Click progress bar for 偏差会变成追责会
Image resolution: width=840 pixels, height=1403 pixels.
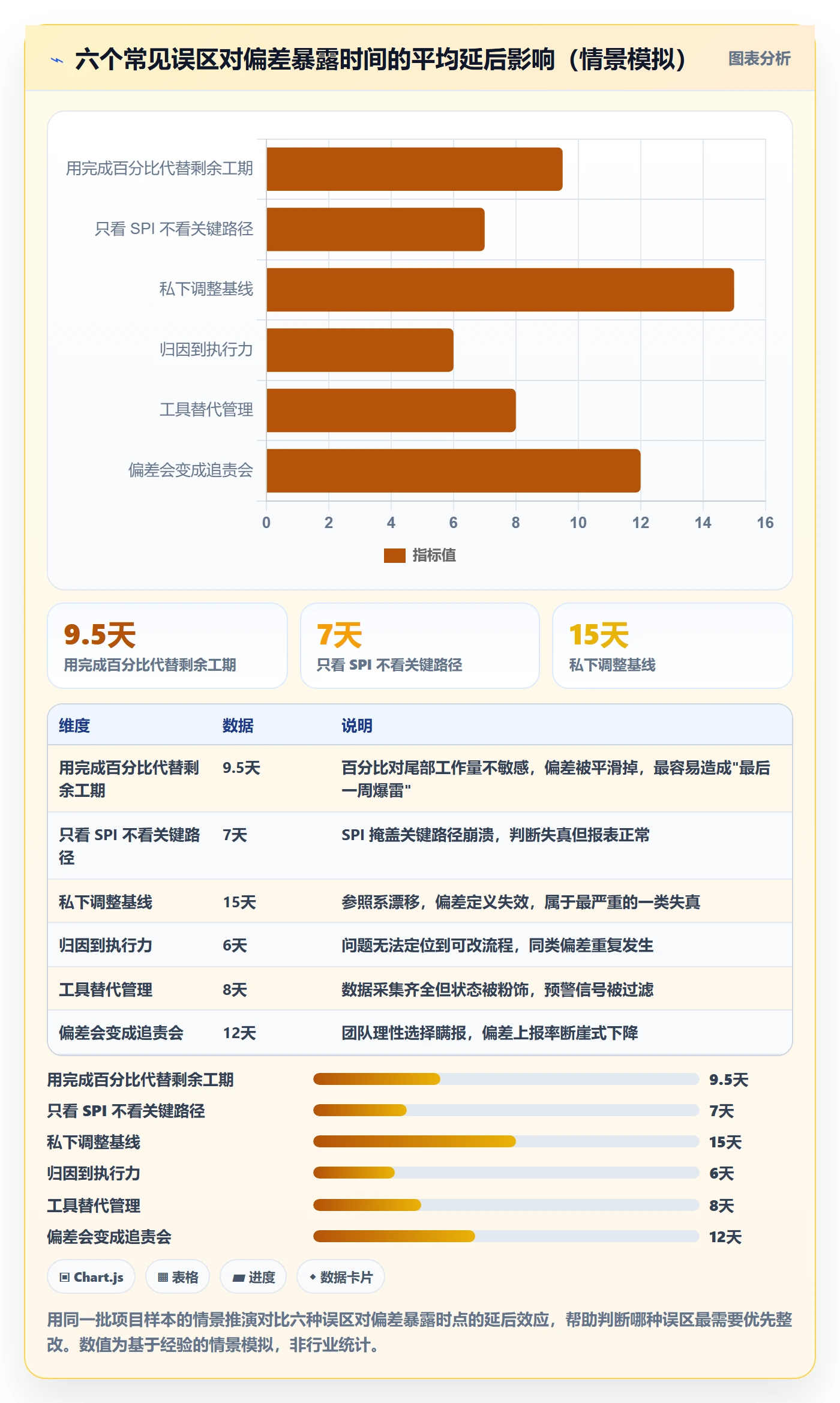[x=506, y=1236]
